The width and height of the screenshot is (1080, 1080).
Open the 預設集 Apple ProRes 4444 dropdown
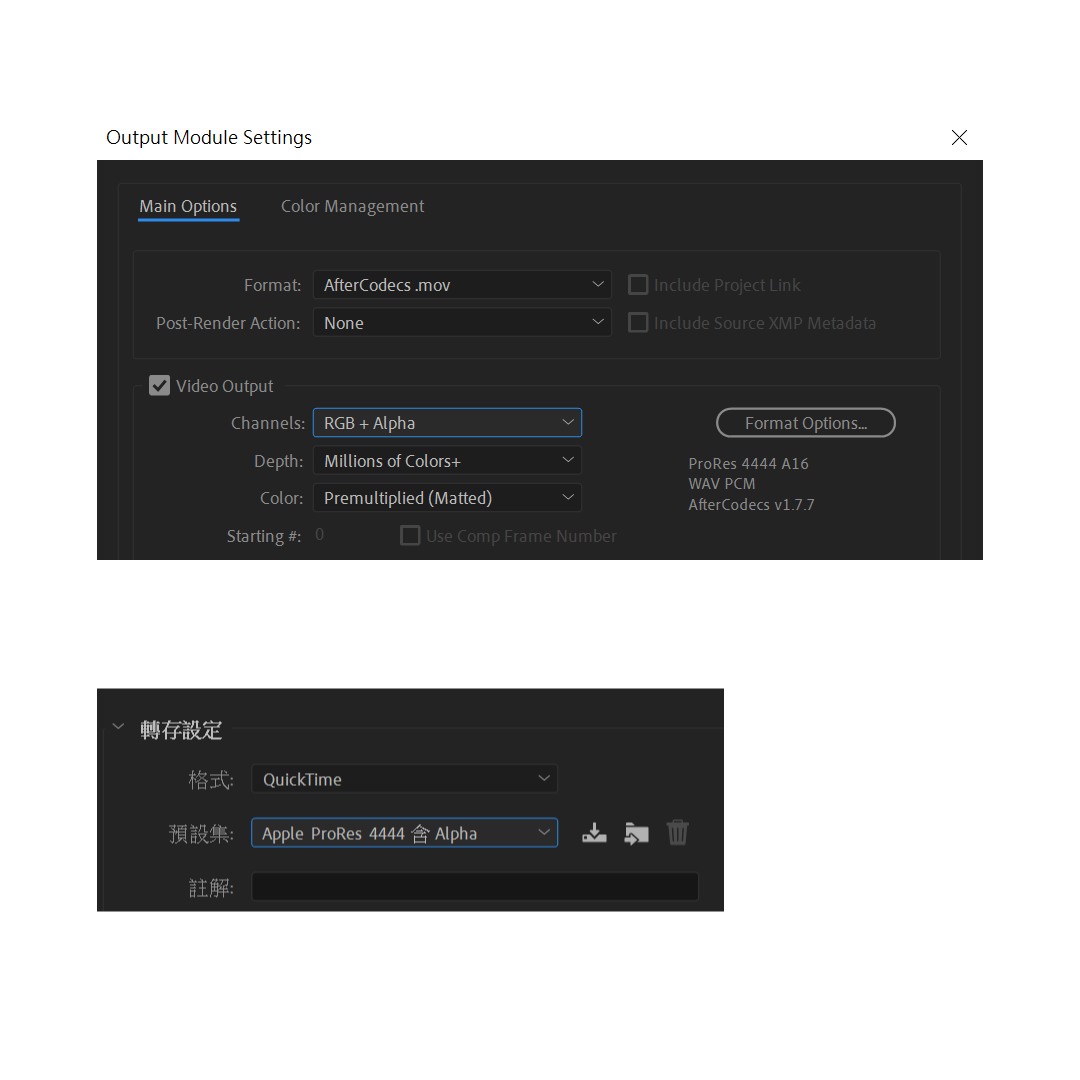click(404, 833)
